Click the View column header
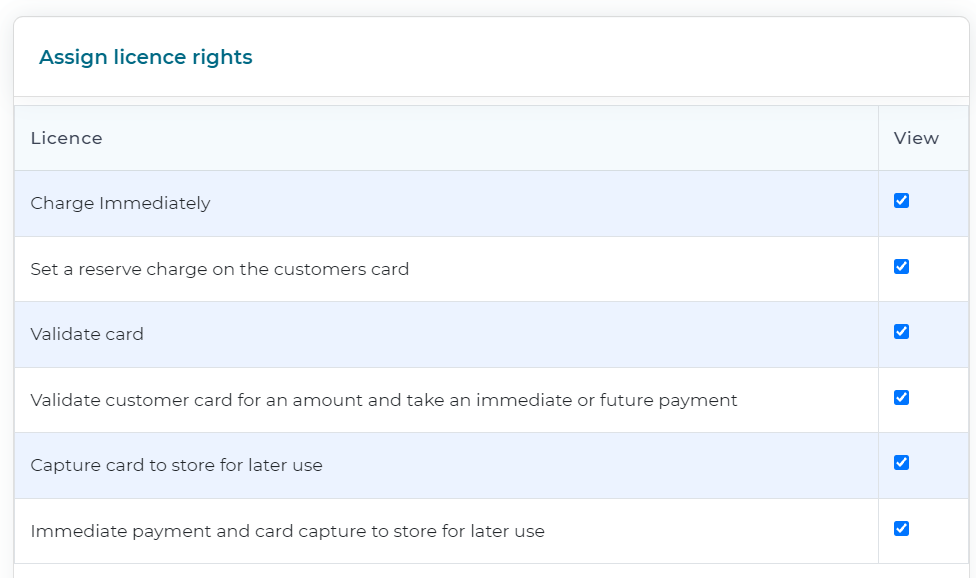This screenshot has width=976, height=578. (x=916, y=138)
